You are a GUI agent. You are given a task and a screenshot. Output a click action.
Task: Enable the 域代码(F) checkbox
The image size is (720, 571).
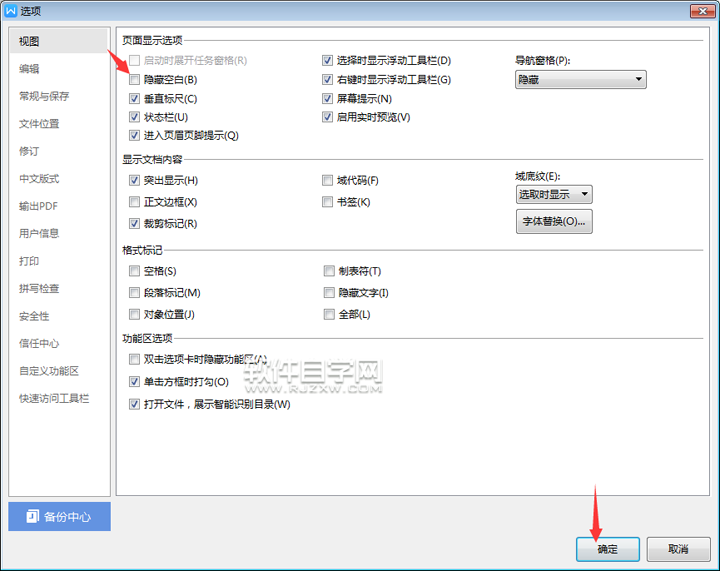click(x=327, y=180)
